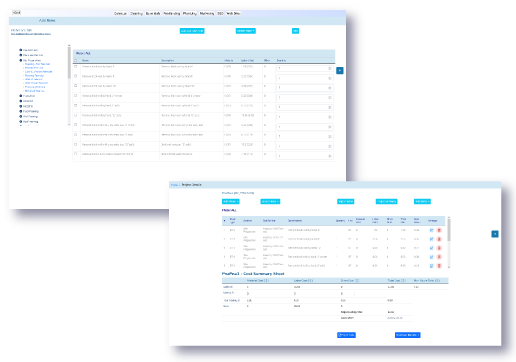Tick the checkbox of the first upper table row
Screen dimensions: 516x362
click(76, 66)
